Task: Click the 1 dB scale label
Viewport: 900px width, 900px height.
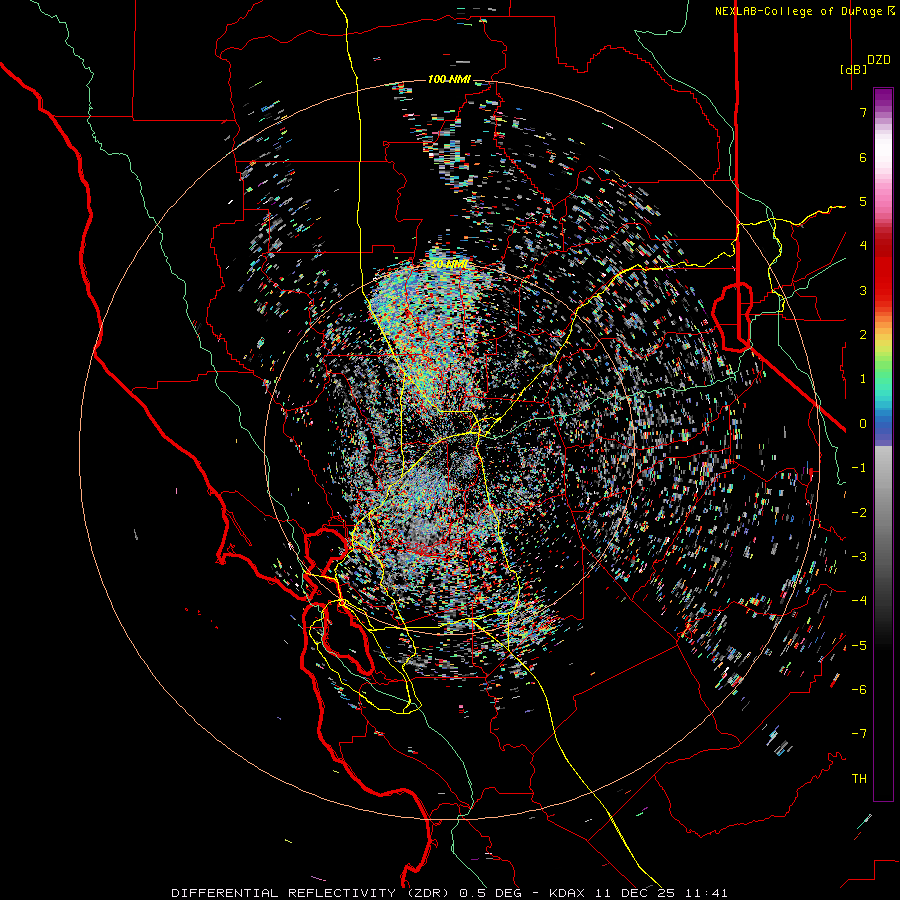Action: tap(863, 379)
